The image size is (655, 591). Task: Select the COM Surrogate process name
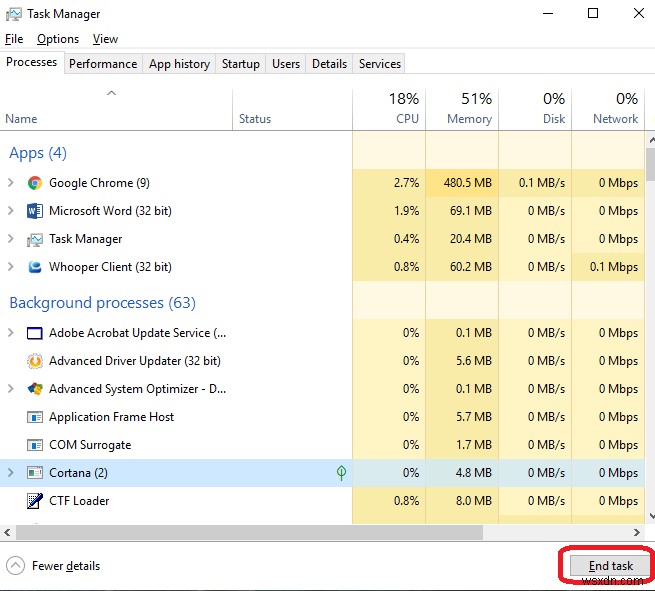pos(90,445)
